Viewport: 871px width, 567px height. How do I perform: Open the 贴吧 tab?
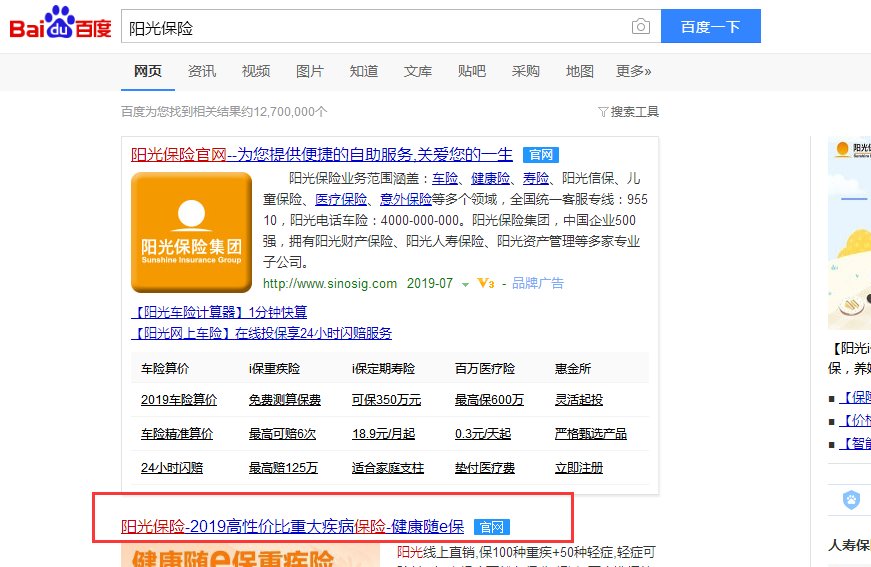click(472, 71)
